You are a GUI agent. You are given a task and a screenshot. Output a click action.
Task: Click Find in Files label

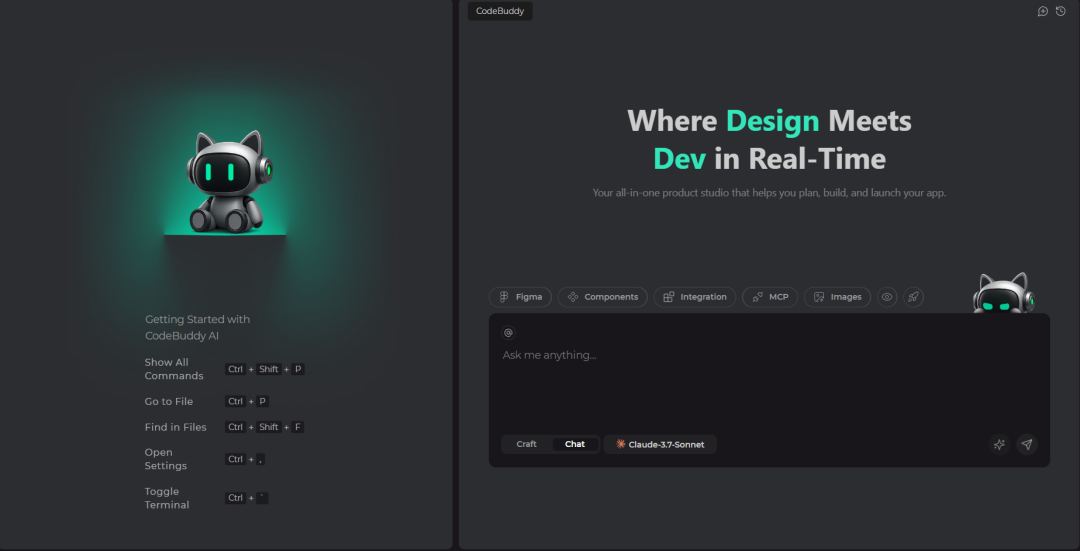176,427
